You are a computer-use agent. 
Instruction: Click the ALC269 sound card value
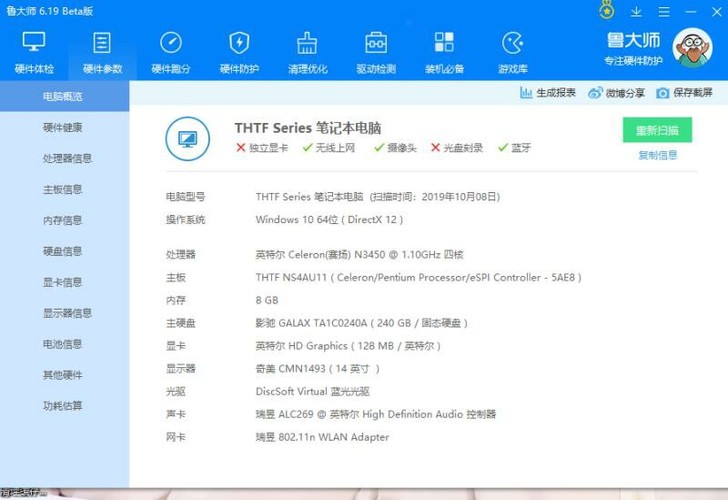(x=376, y=414)
